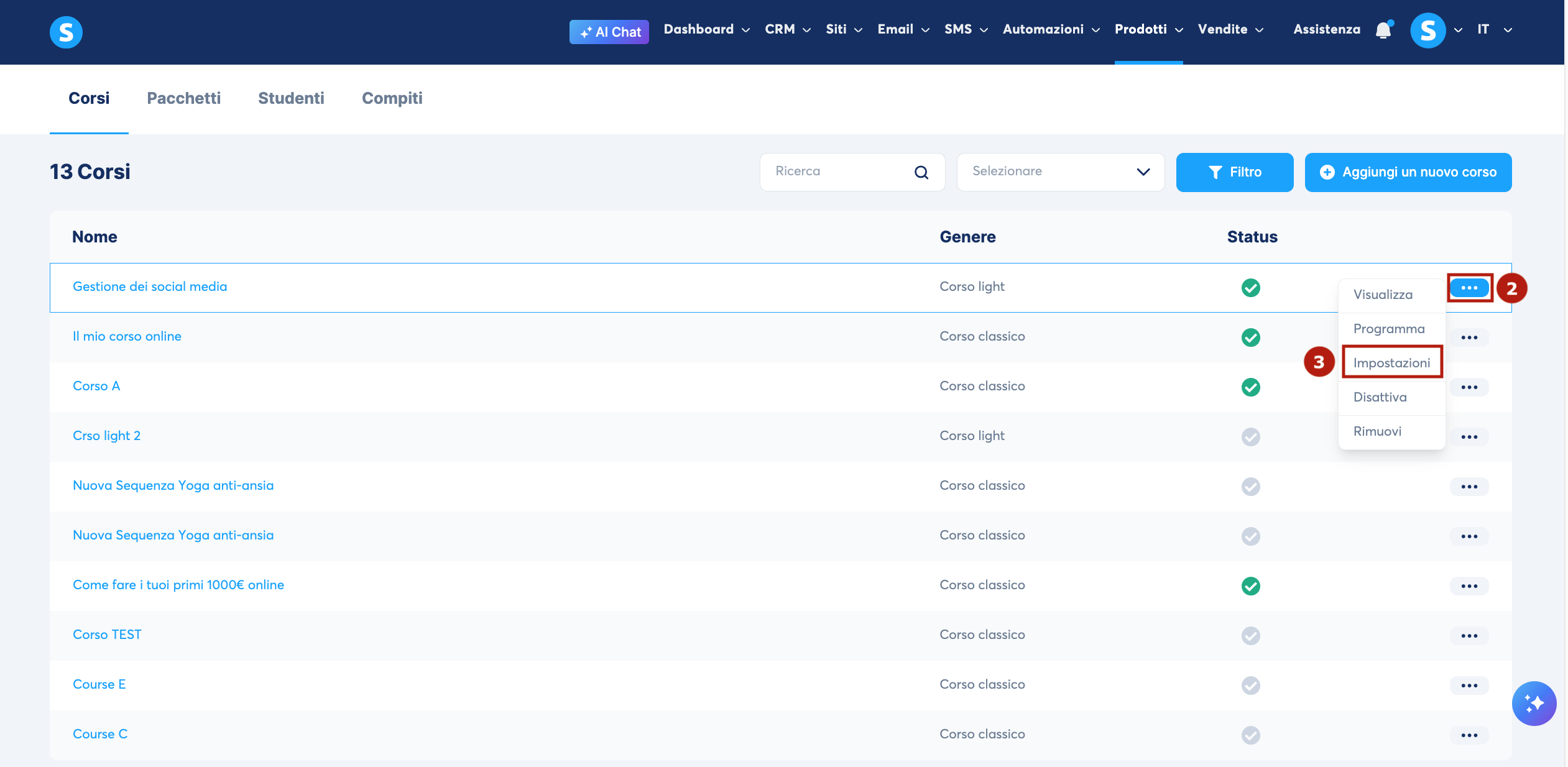Open the floating AI assistant sparkle button
1568x767 pixels.
coord(1534,704)
